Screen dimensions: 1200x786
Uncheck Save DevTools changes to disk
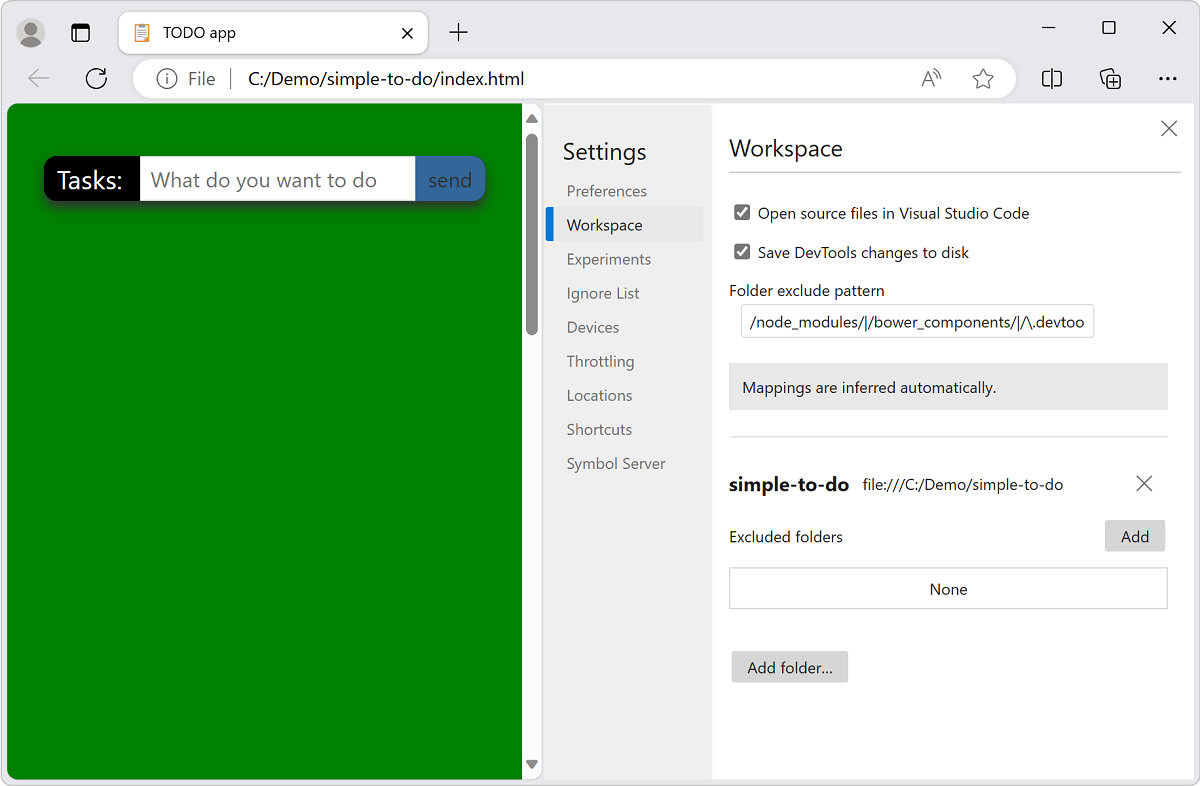(x=742, y=252)
